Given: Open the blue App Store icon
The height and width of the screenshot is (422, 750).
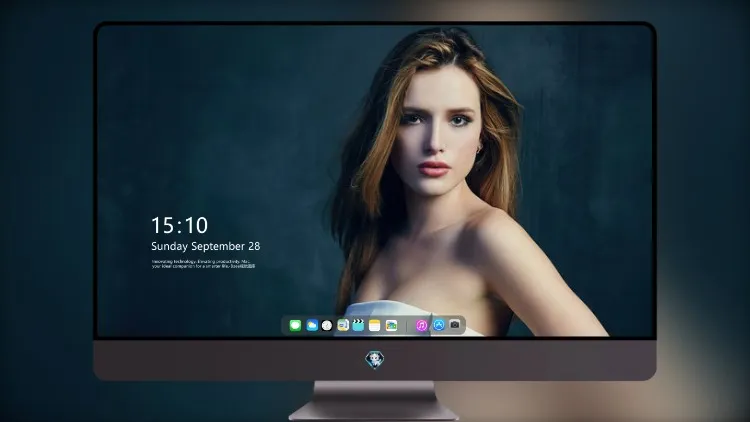Looking at the screenshot, I should click(x=439, y=325).
